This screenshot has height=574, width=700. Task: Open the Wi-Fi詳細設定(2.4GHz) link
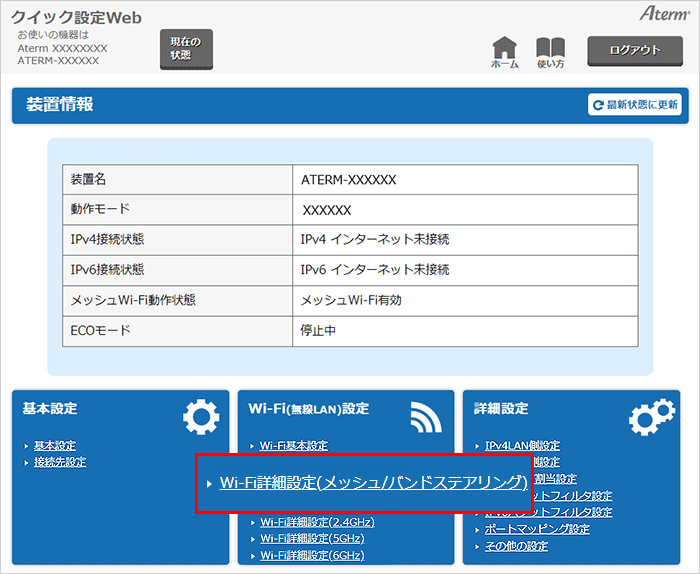(317, 522)
